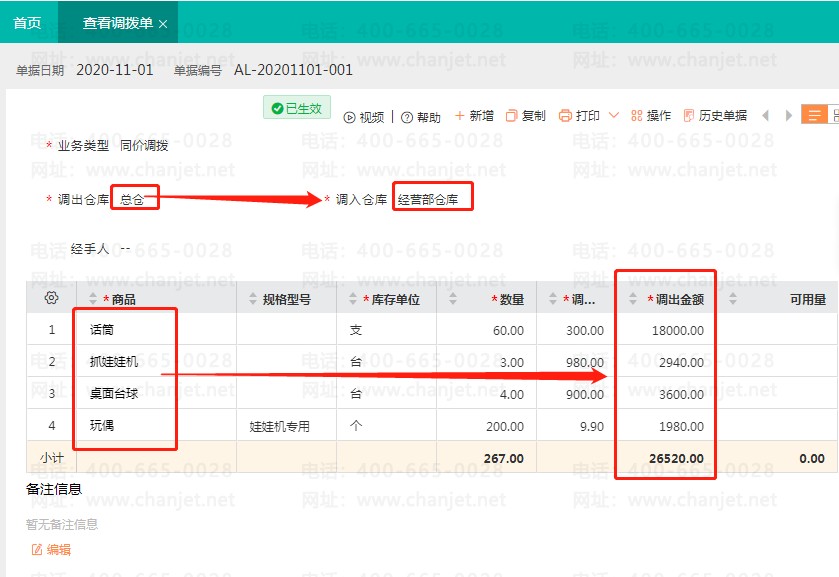839x577 pixels.
Task: Sort by 库存单位 column
Action: pos(353,299)
